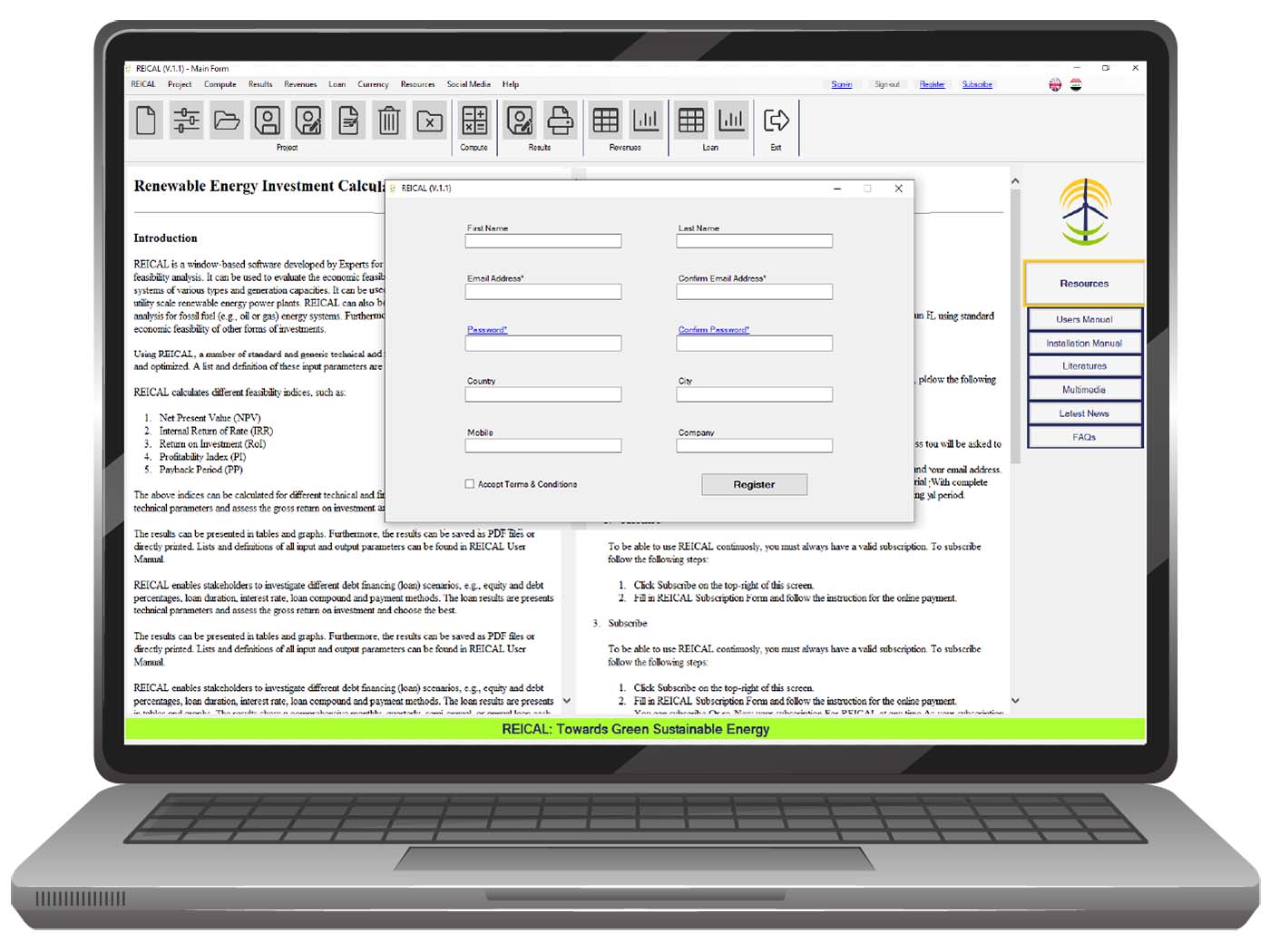1270x952 pixels.
Task: Click the new project blank page icon
Action: pos(146,121)
